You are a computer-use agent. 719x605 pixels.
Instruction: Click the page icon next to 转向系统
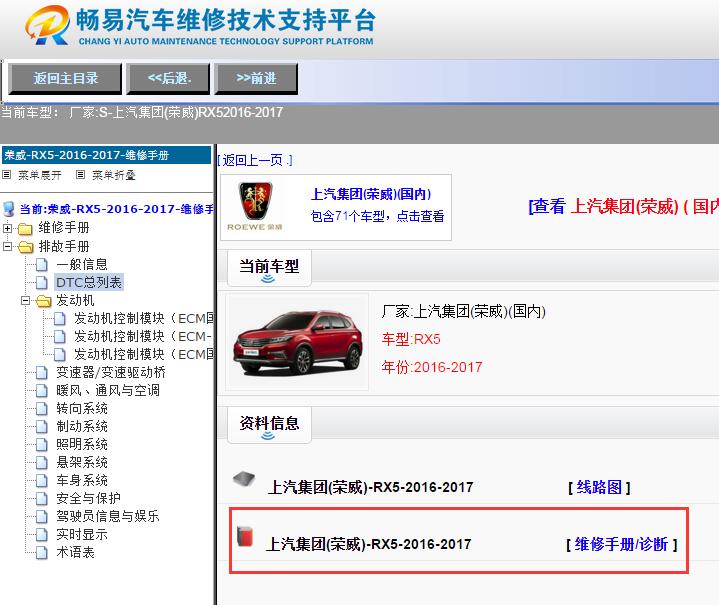[x=42, y=409]
